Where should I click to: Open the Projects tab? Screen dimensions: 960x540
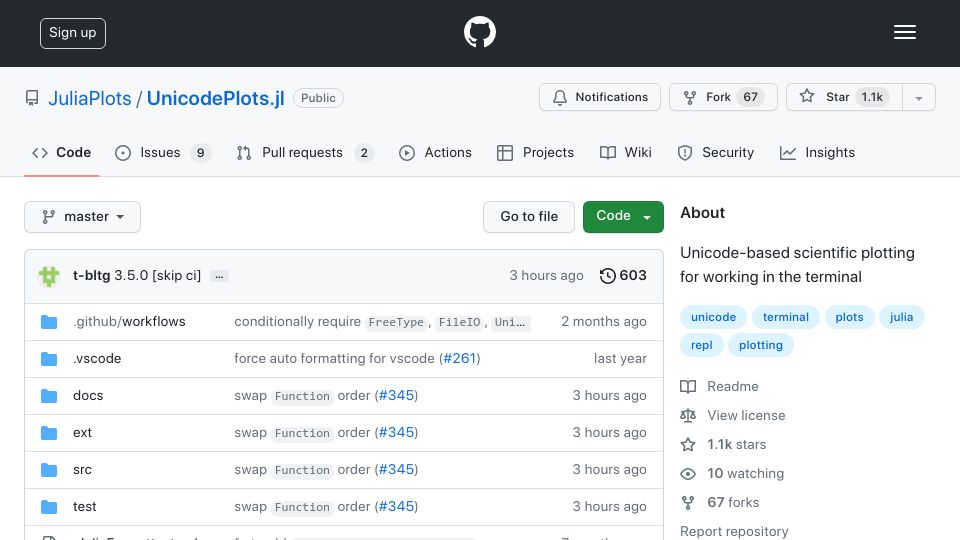tap(536, 152)
